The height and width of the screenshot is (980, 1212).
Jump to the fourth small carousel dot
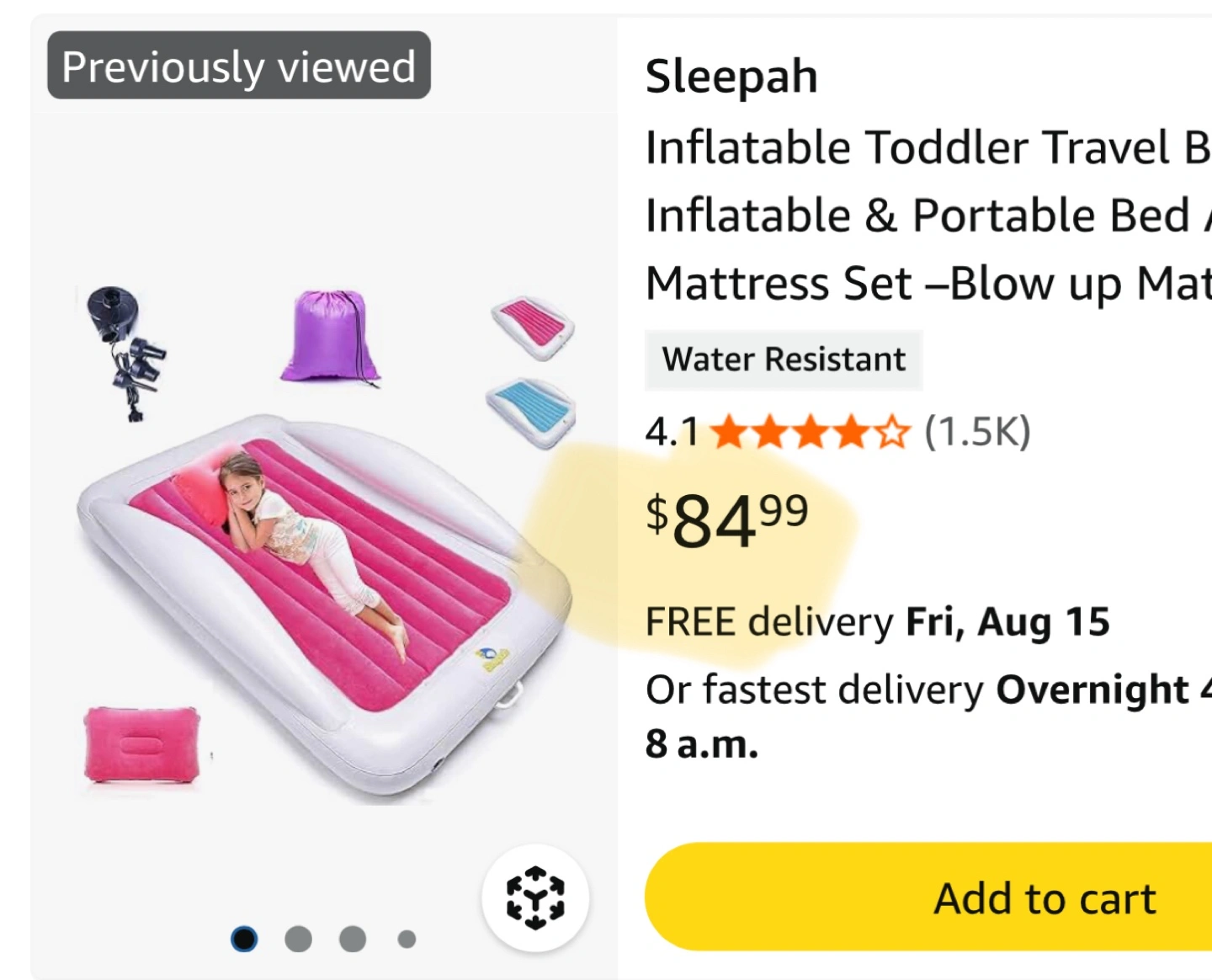point(407,939)
